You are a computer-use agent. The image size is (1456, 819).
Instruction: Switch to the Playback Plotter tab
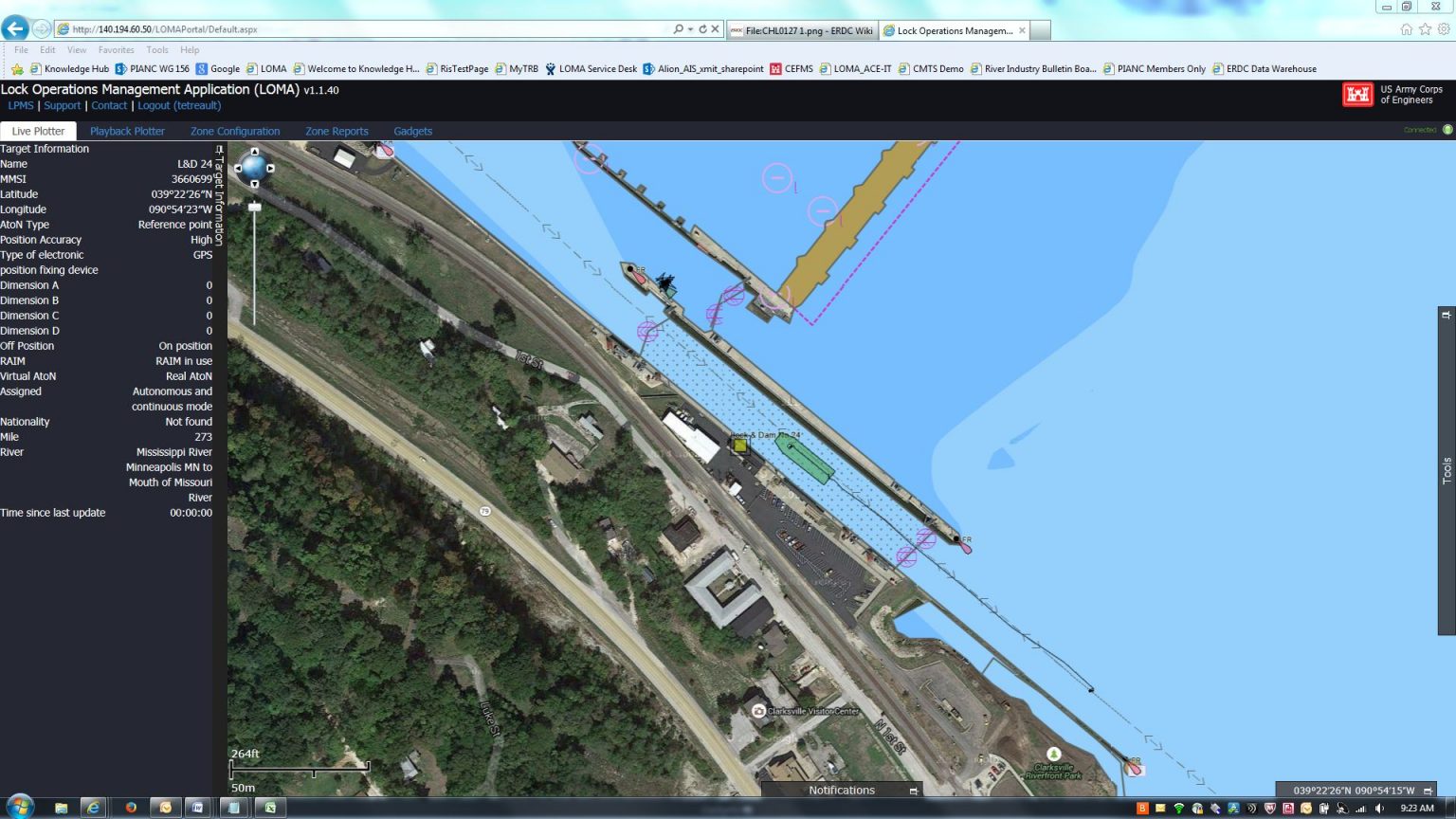coord(127,132)
